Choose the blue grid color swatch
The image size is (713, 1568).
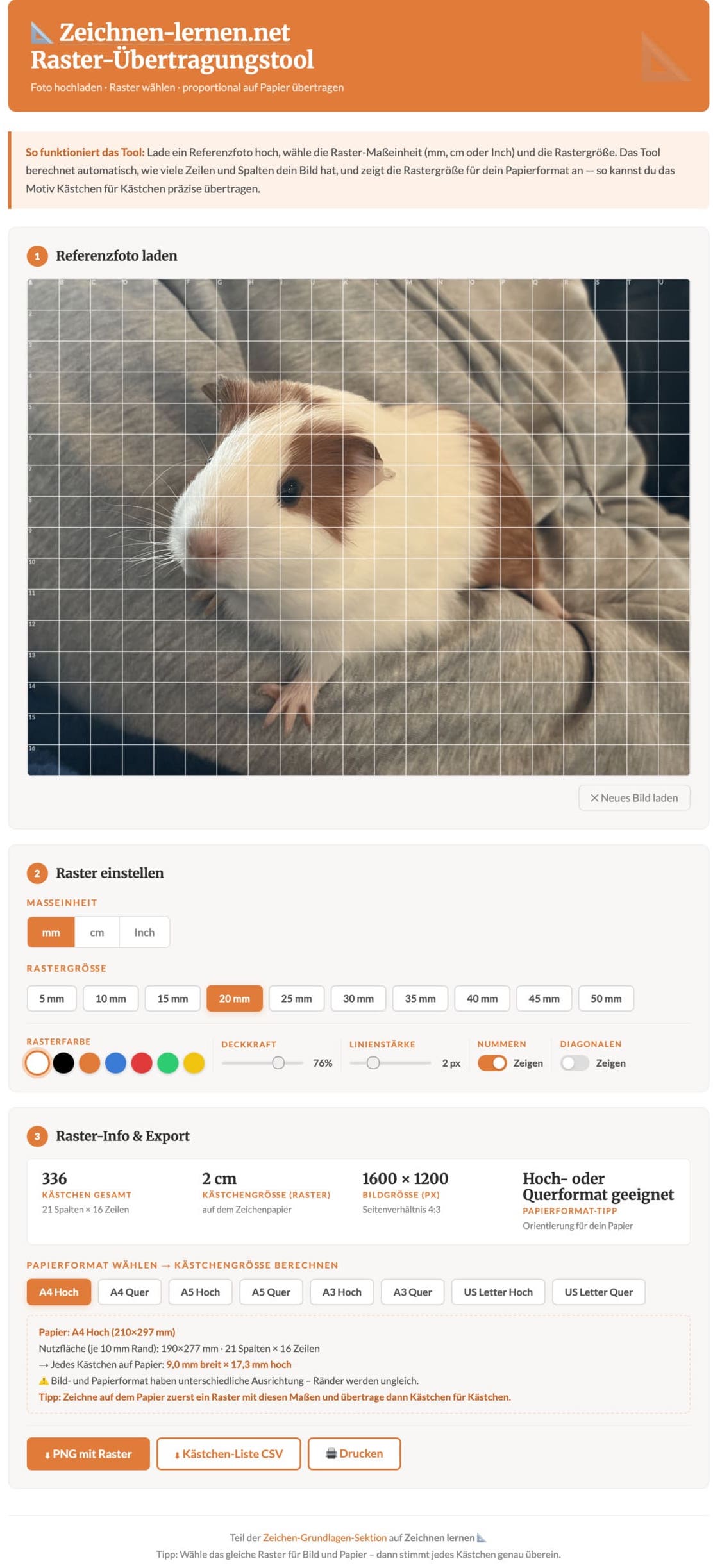coord(115,1063)
